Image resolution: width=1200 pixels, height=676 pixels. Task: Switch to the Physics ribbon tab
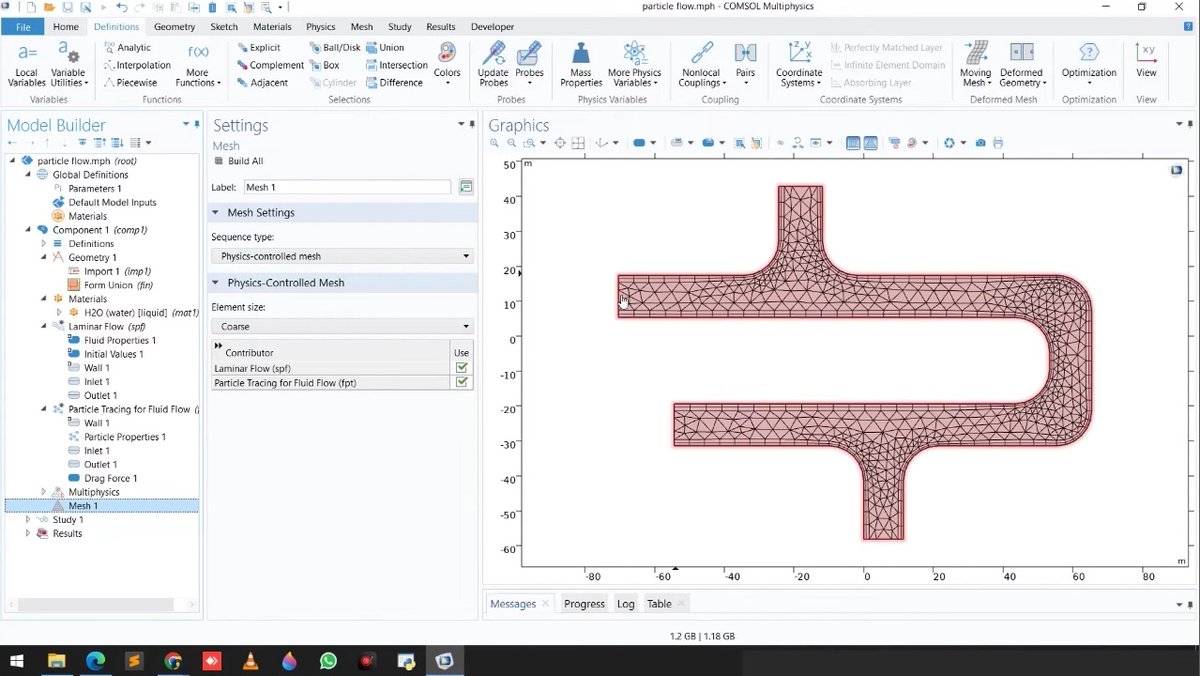coord(320,27)
